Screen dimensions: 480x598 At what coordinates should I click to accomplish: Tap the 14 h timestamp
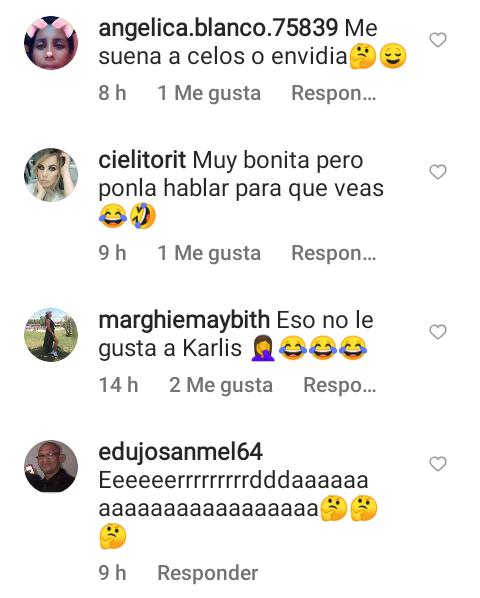[118, 385]
